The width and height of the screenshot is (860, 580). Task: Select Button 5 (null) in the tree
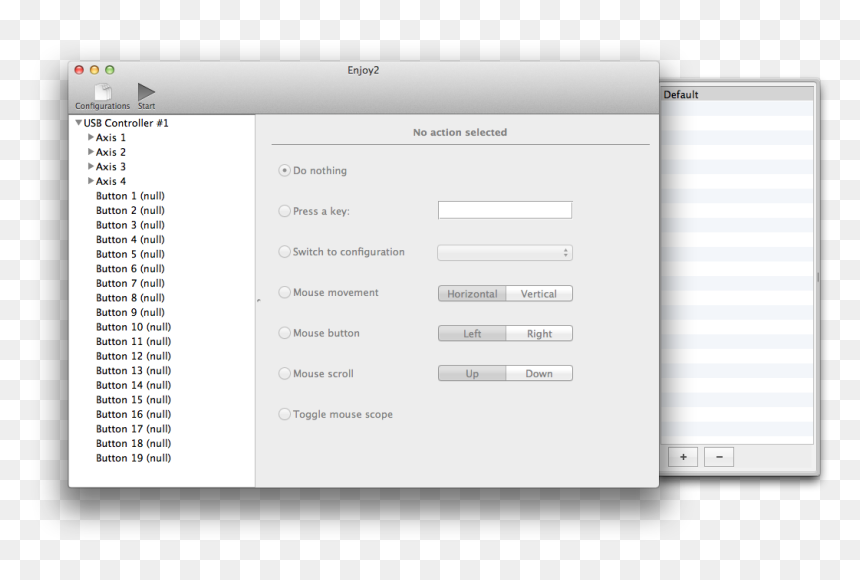pos(130,254)
